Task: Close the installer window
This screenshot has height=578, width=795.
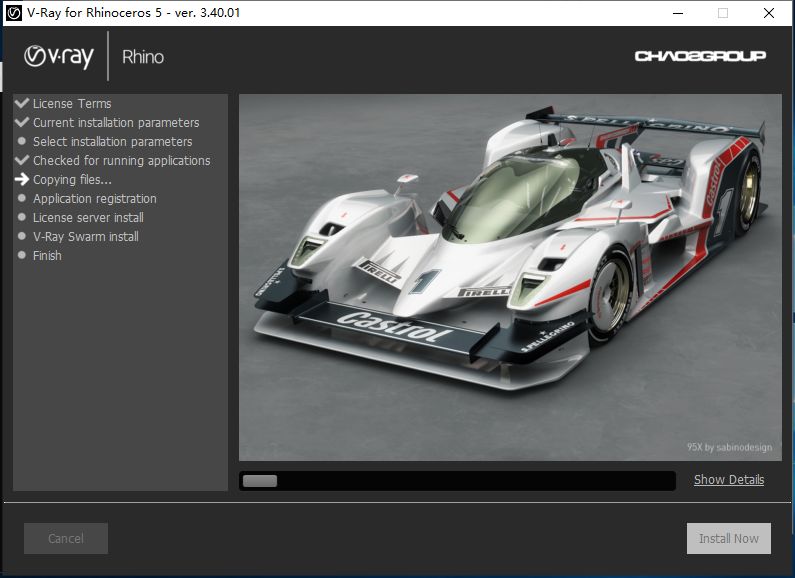Action: tap(769, 13)
